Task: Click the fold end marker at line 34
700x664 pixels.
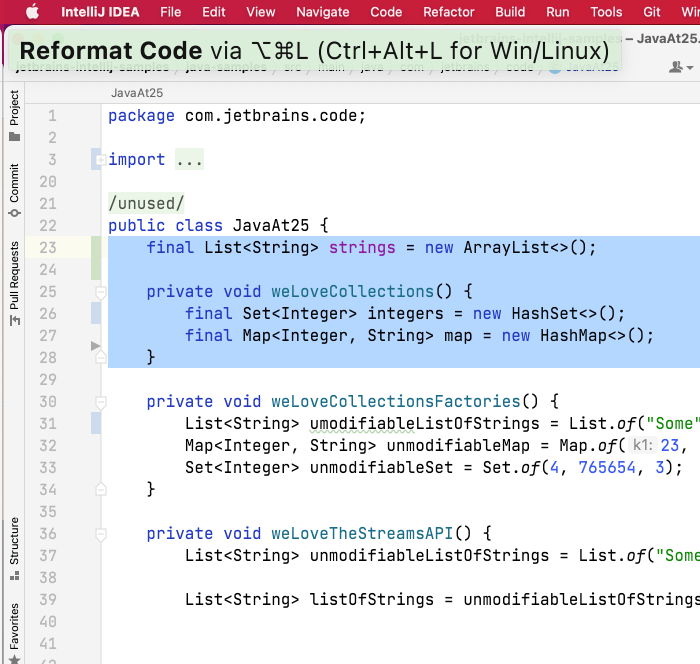Action: click(101, 489)
